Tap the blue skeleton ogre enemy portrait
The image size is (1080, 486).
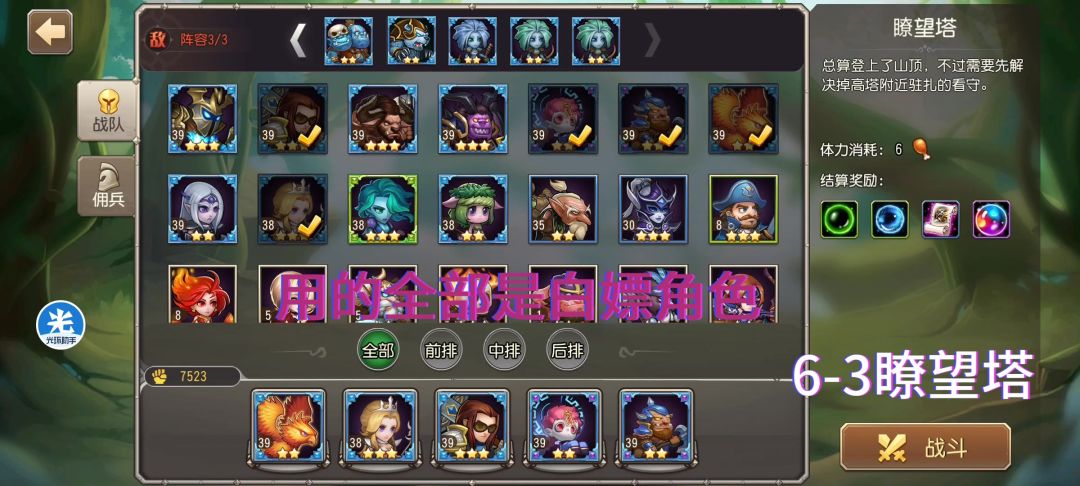(x=349, y=41)
